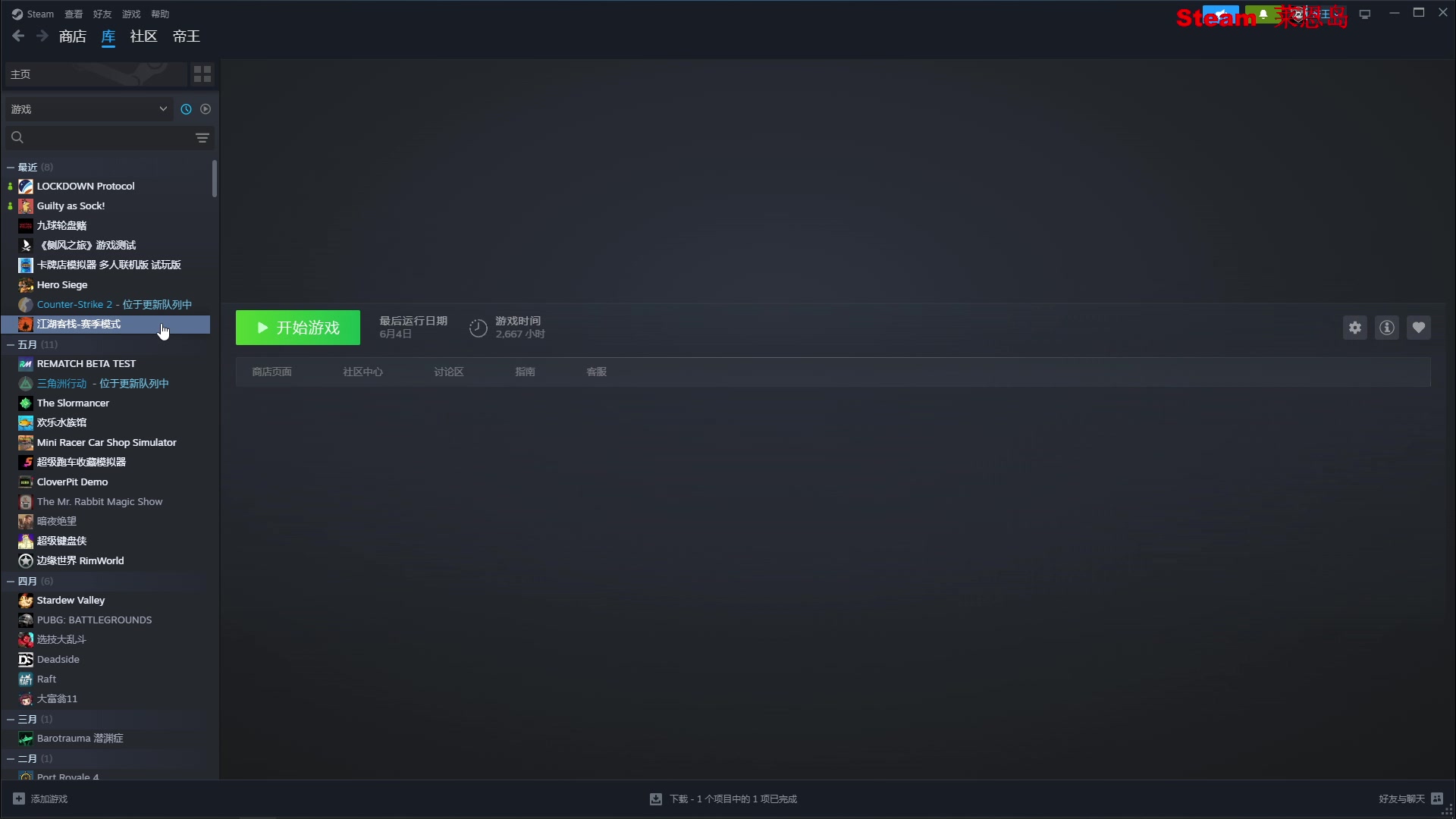Select 大富翁11 in library list
This screenshot has width=1456, height=819.
(x=106, y=698)
